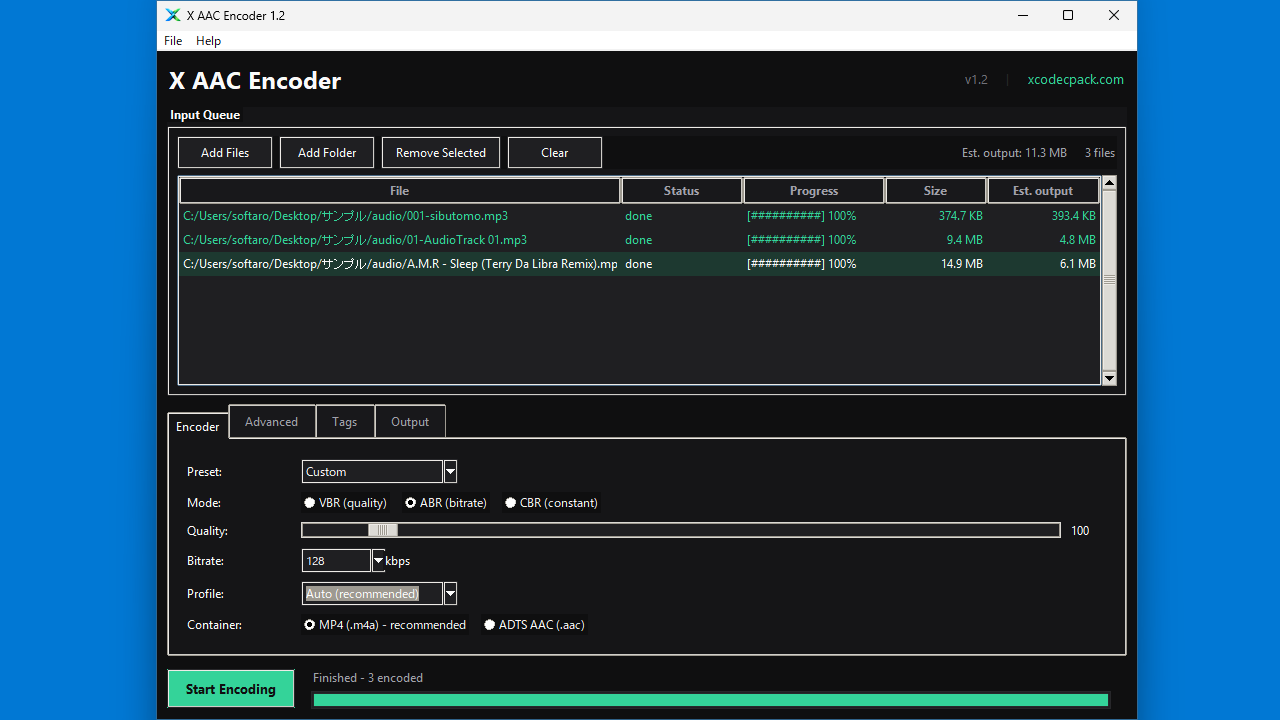Click the Bitrate input field showing 128
Screen dimensions: 1280x720
337,561
